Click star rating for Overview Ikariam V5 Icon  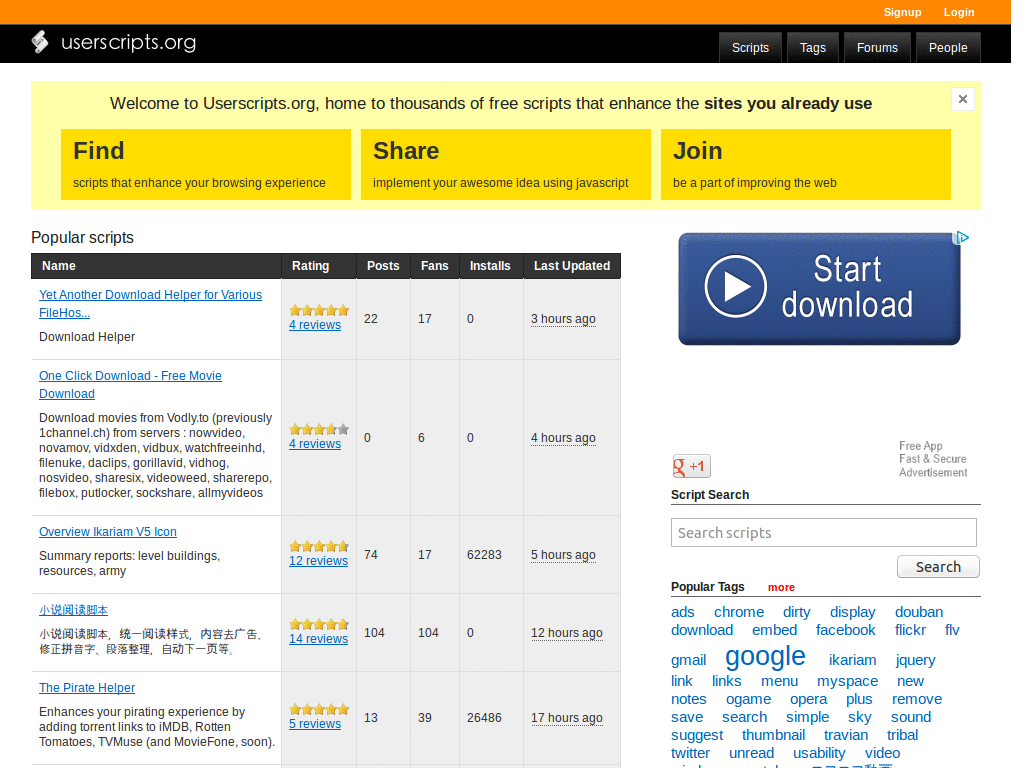click(319, 546)
